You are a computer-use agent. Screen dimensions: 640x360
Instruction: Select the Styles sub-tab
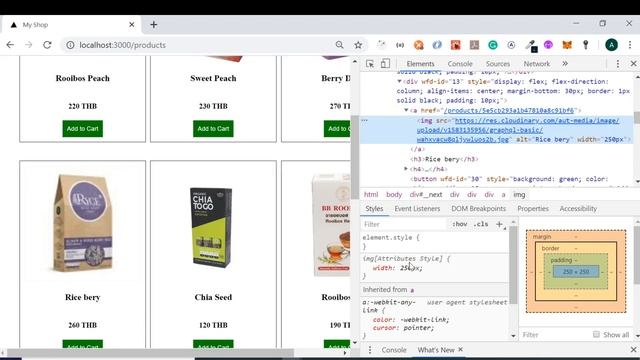click(374, 209)
